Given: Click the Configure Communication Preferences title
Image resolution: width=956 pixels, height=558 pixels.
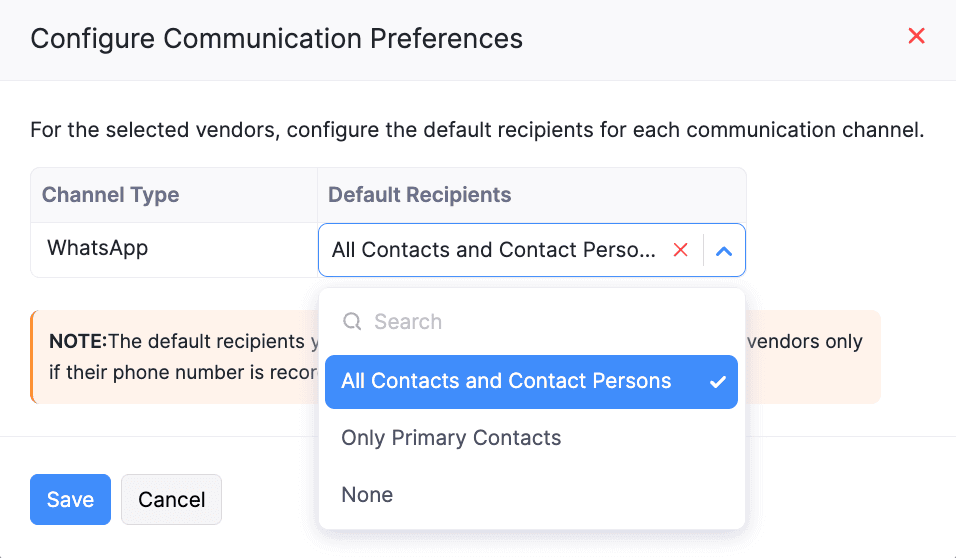Looking at the screenshot, I should pos(276,39).
